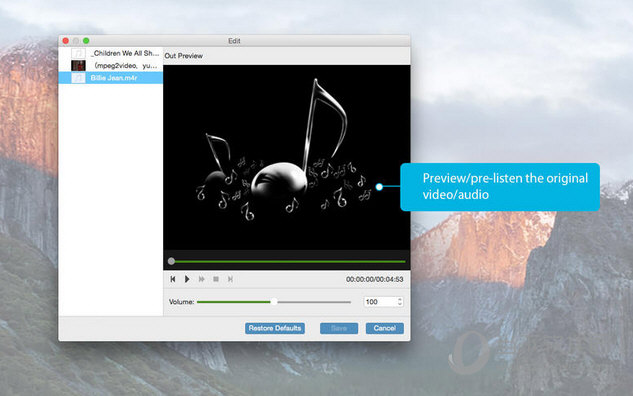Stop the preview playback
Screen dimensions: 633x396
(216, 279)
